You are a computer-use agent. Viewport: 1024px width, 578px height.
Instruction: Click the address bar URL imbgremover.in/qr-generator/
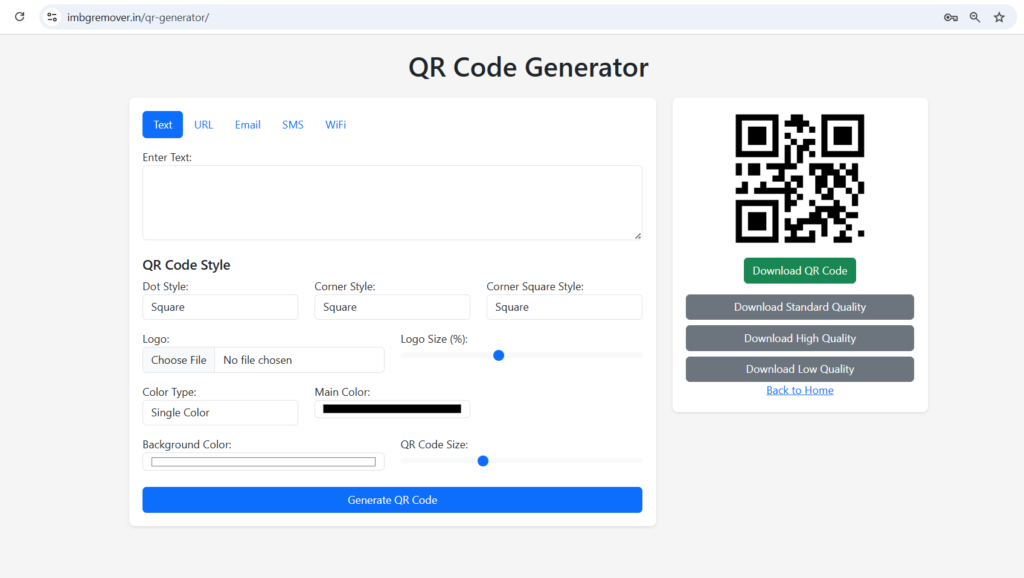pyautogui.click(x=138, y=18)
